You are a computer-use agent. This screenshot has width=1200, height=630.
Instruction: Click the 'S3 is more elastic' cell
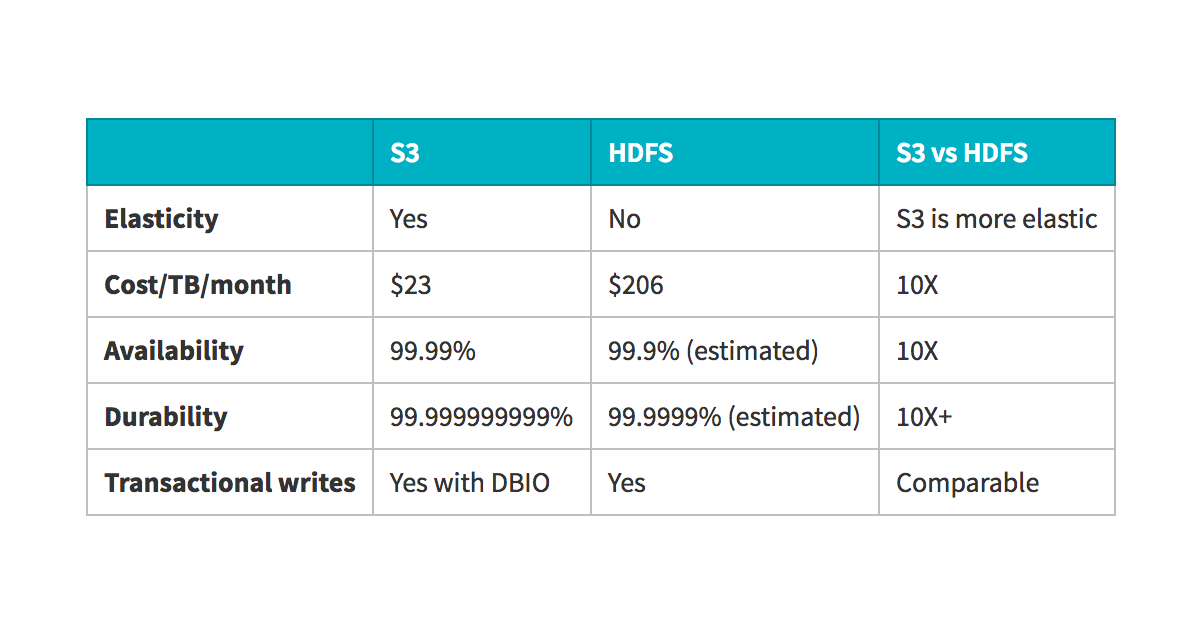tap(996, 219)
